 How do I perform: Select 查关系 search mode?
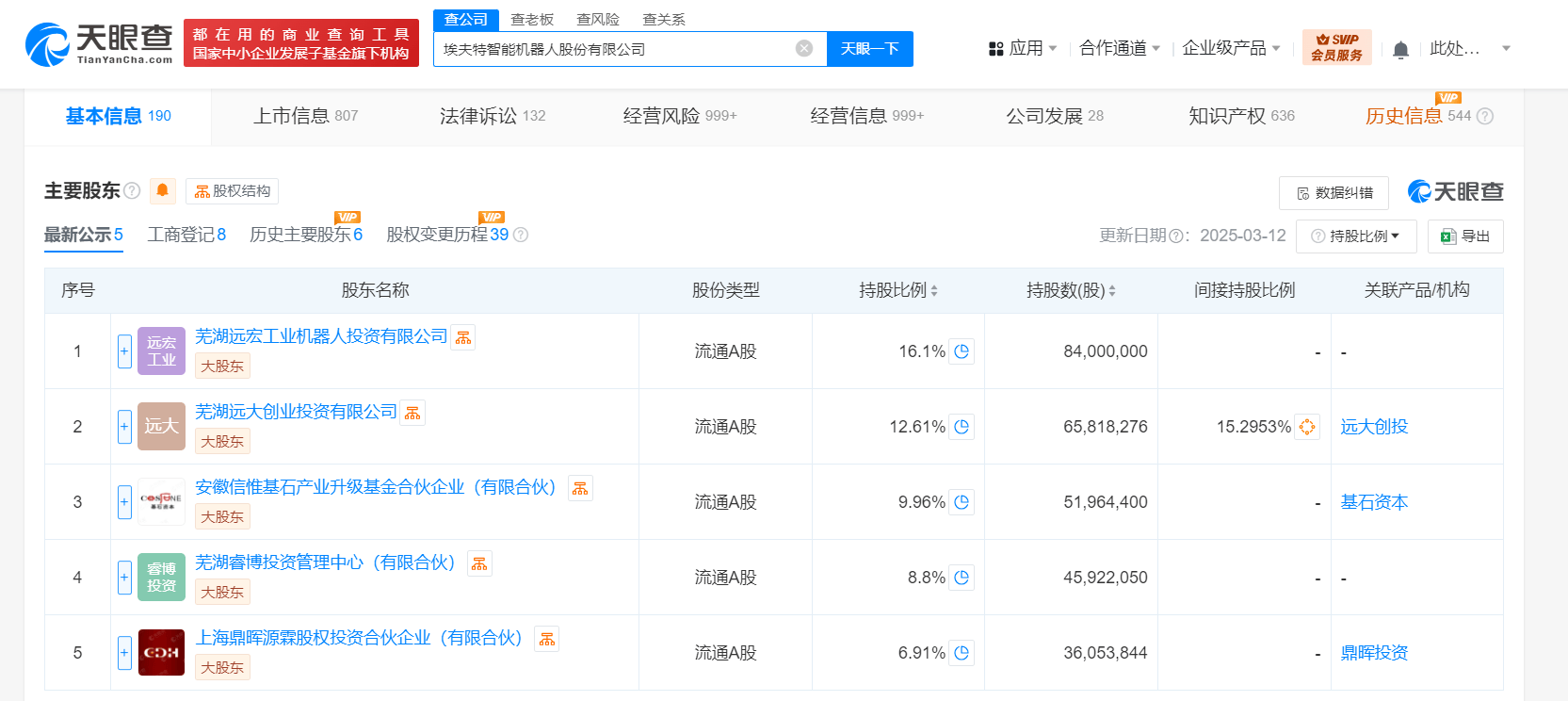(x=664, y=20)
